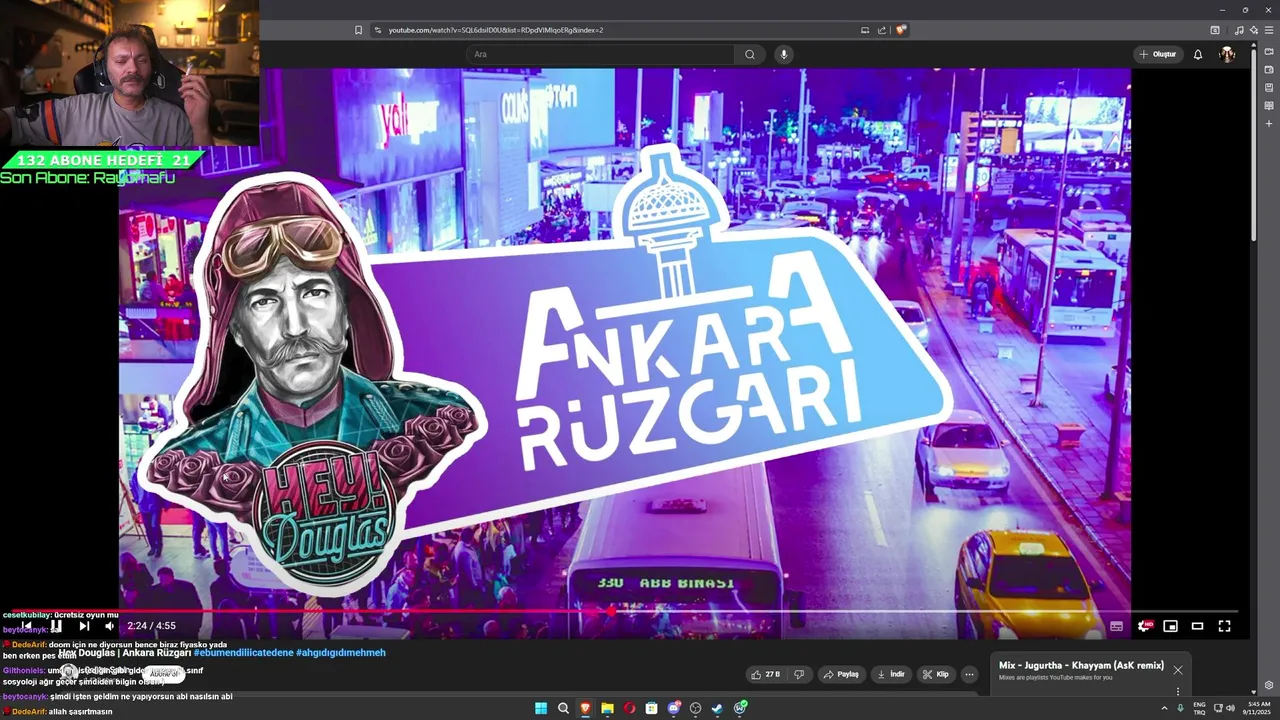The image size is (1280, 720).
Task: Open Mix - Jugurtha - Khayyam playlist title
Action: (x=1081, y=665)
